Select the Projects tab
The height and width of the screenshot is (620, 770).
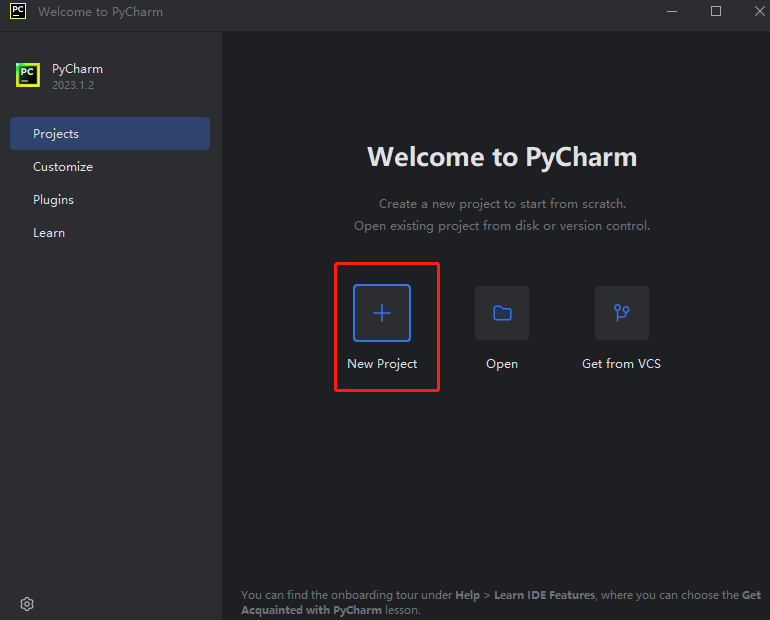(110, 134)
